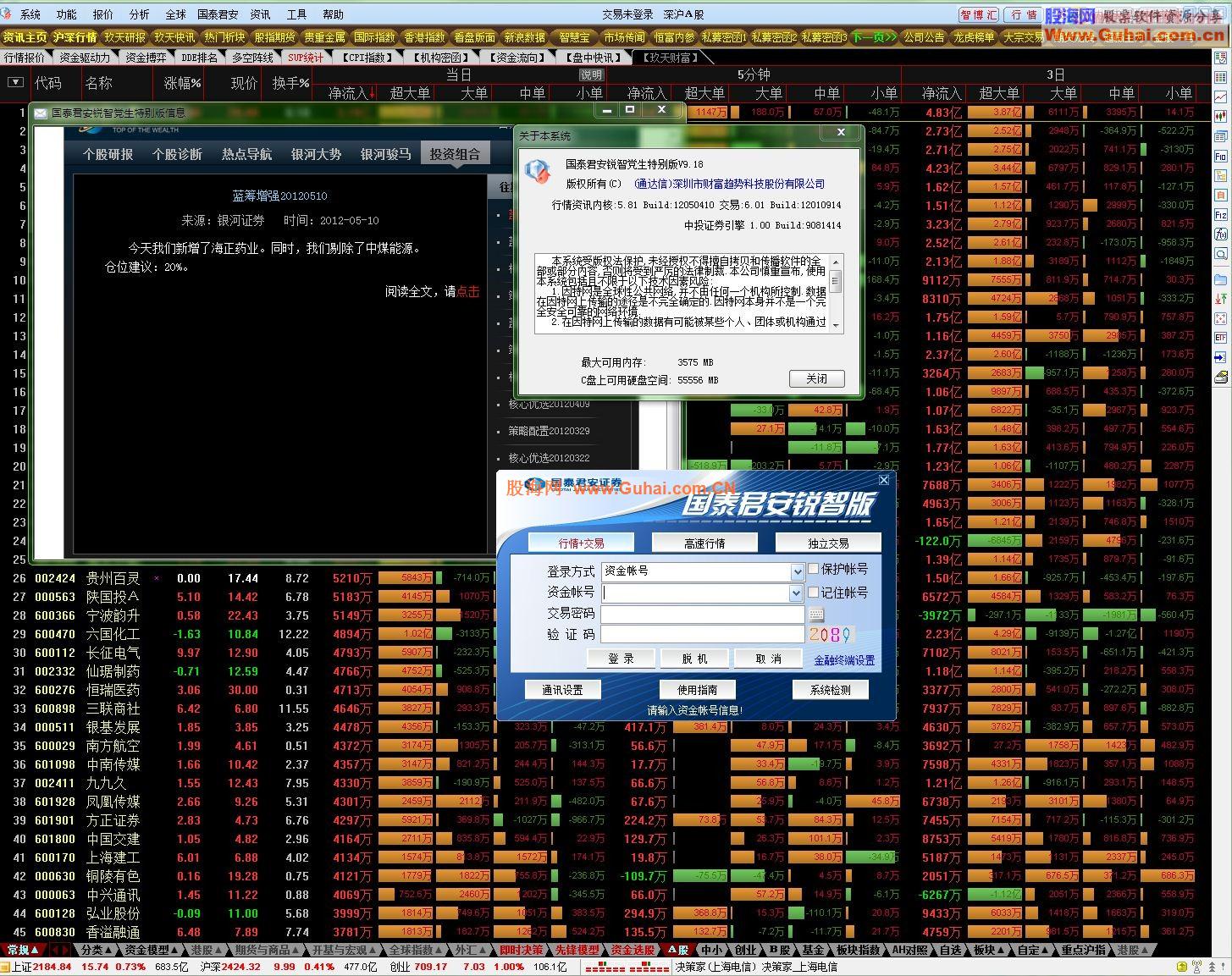Click the 下一页>> toolbar button
Viewport: 1232px width, 976px height.
pyautogui.click(x=873, y=37)
